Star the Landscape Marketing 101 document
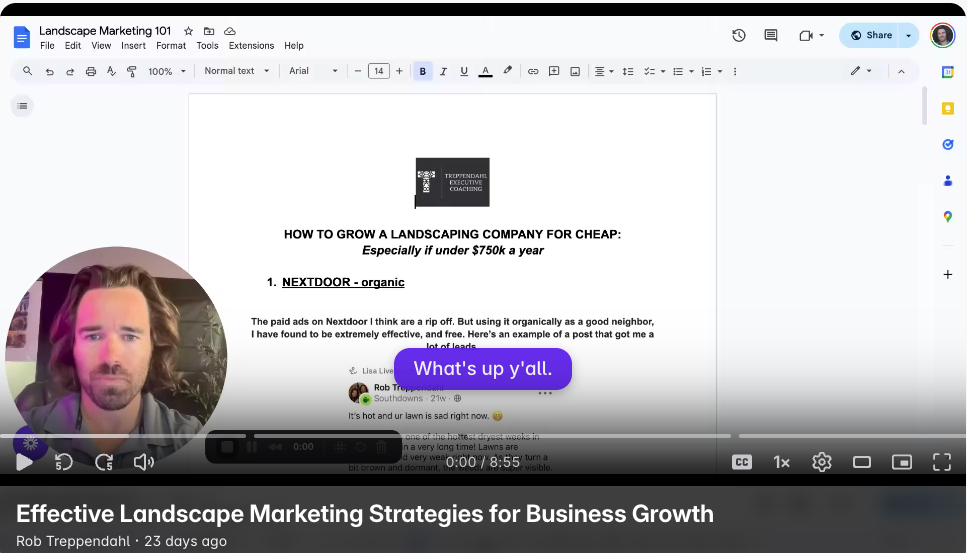Screen dimensions: 967x553 (x=189, y=31)
